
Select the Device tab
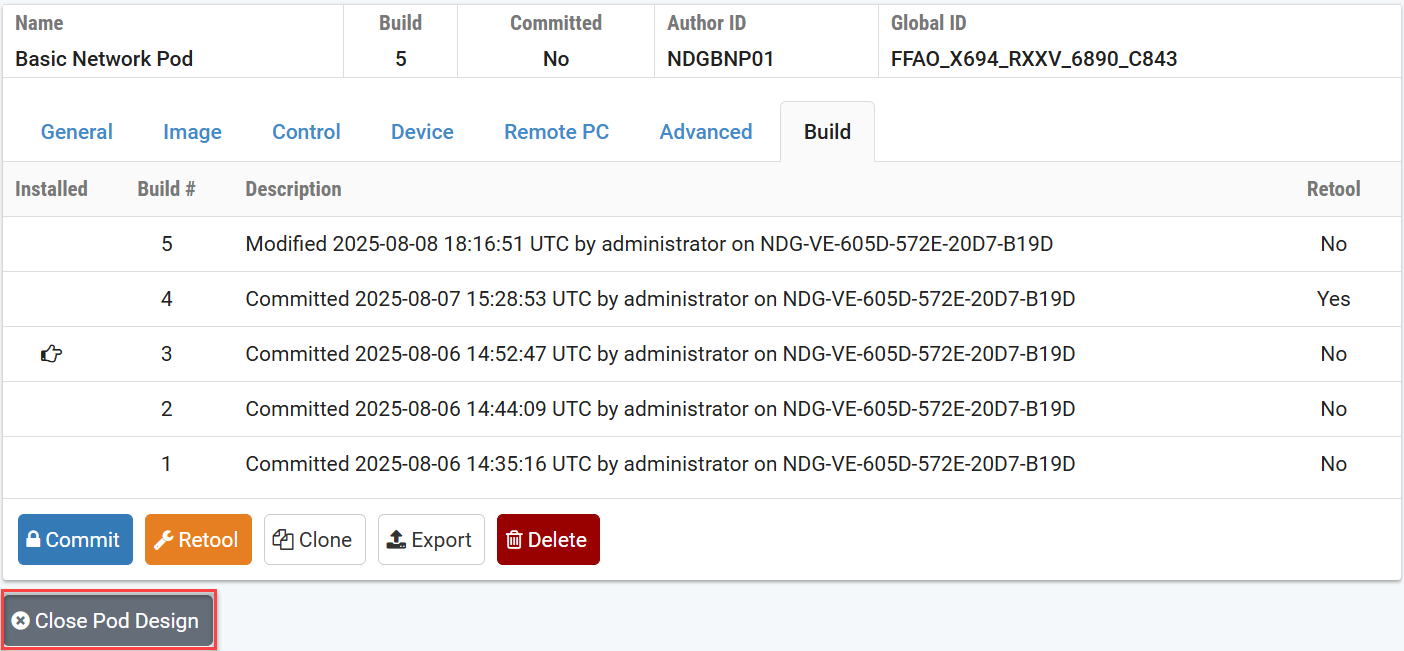tap(422, 132)
